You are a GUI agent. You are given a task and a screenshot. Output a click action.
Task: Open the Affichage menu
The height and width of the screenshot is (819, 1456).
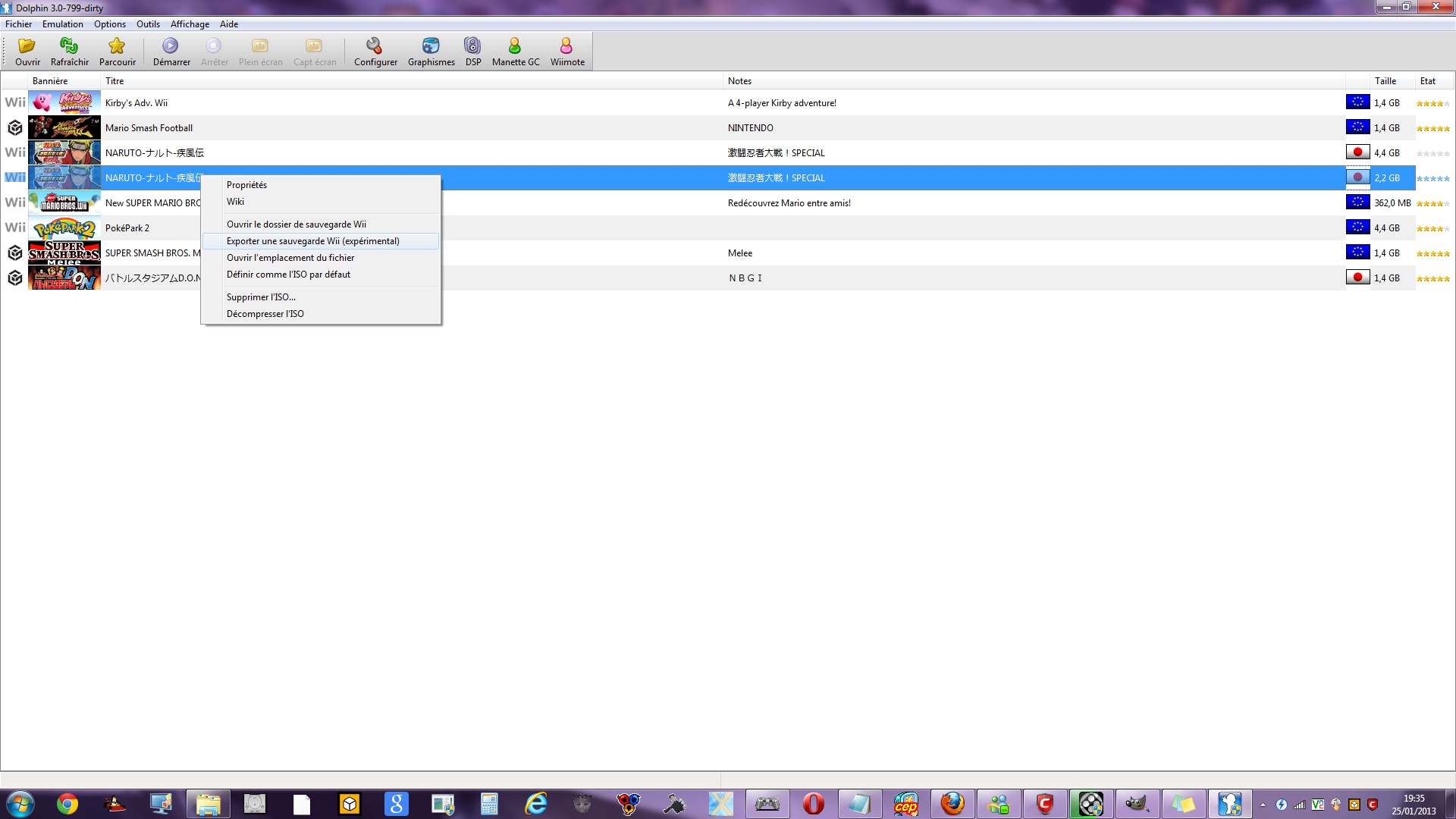[x=190, y=24]
